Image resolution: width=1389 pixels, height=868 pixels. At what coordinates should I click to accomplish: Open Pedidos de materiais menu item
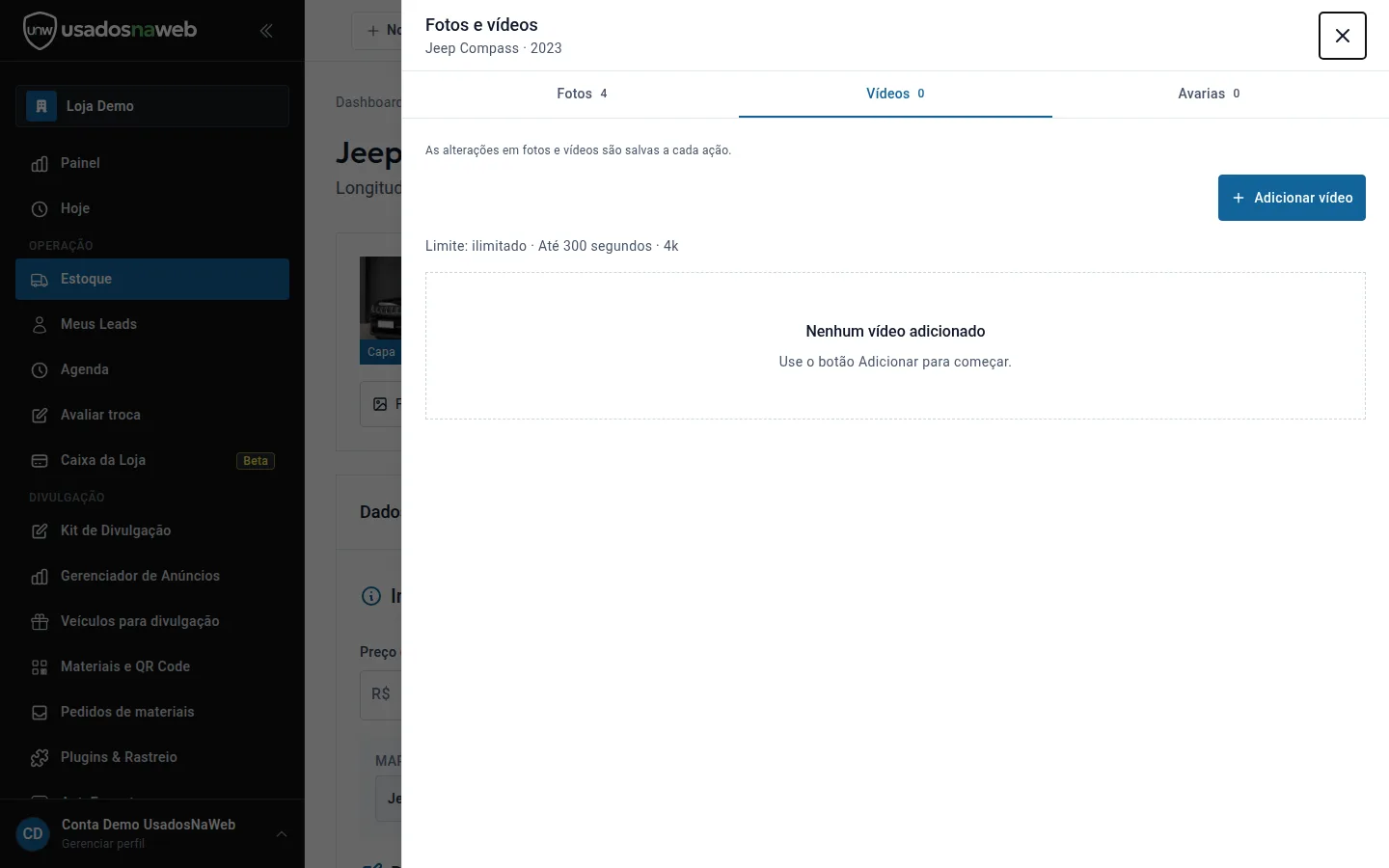(152, 712)
